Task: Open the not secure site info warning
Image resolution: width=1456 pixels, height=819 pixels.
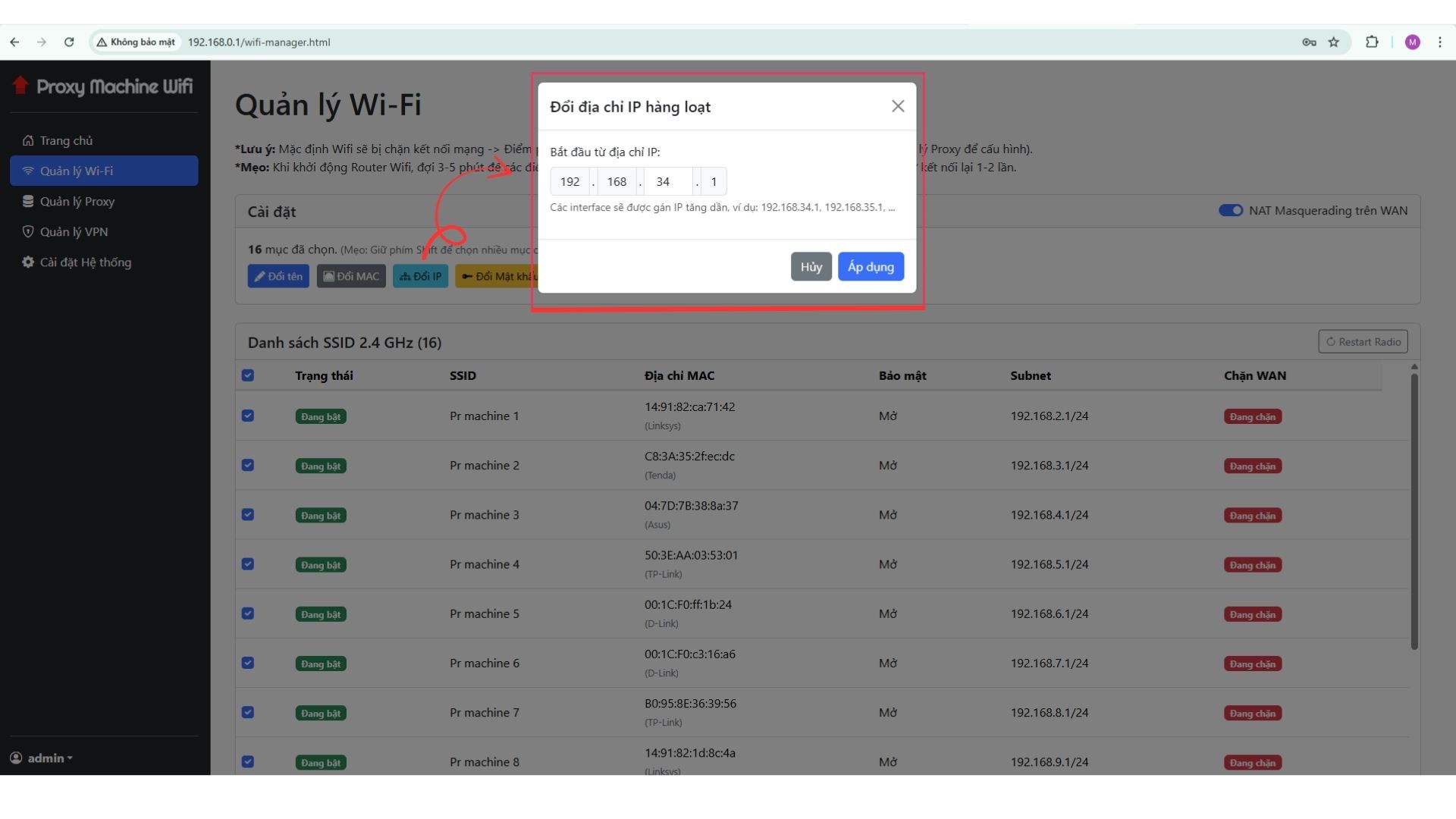Action: tap(136, 42)
